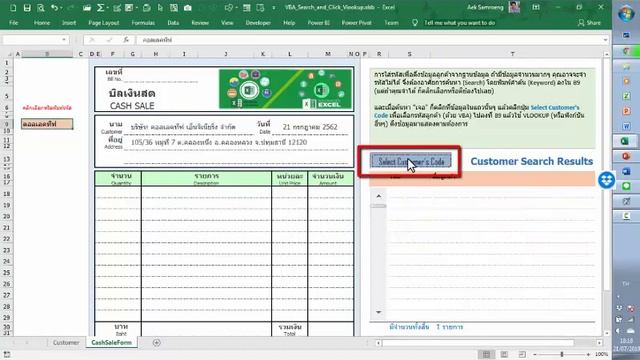Click the Insert Function fx icon
This screenshot has height=360, width=640.
point(126,40)
